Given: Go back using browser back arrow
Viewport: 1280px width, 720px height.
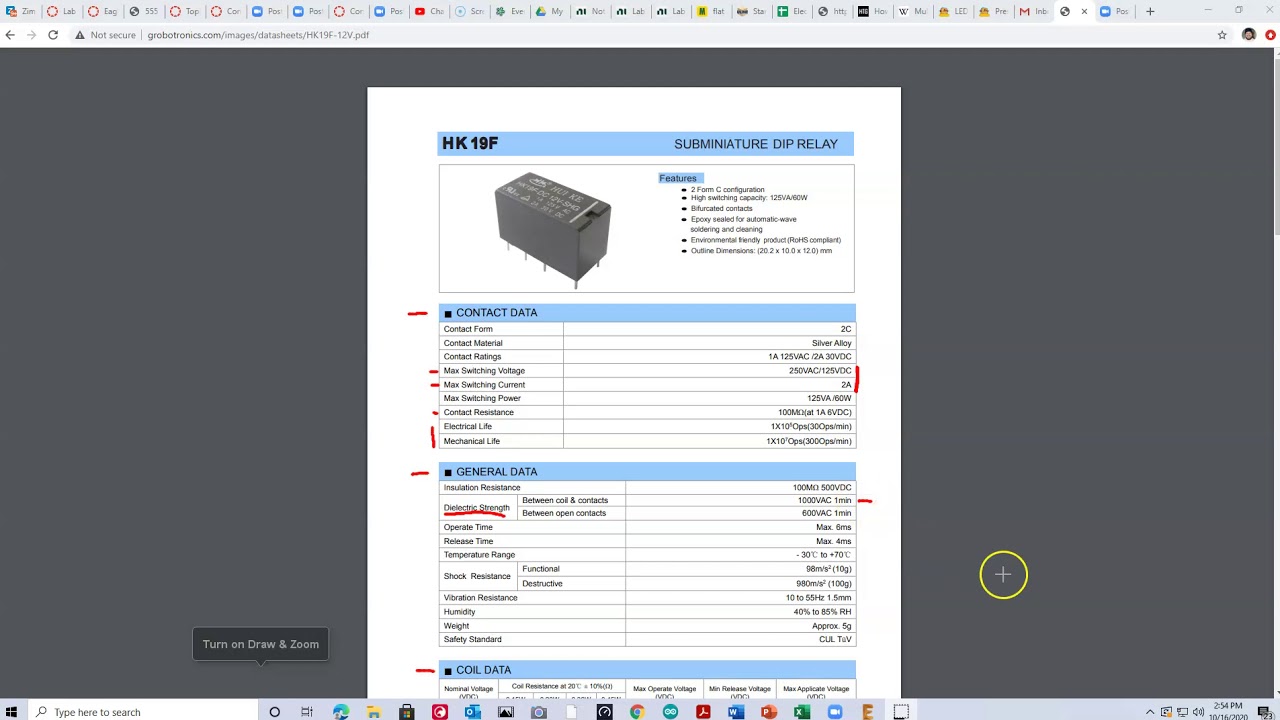Looking at the screenshot, I should coord(10,35).
